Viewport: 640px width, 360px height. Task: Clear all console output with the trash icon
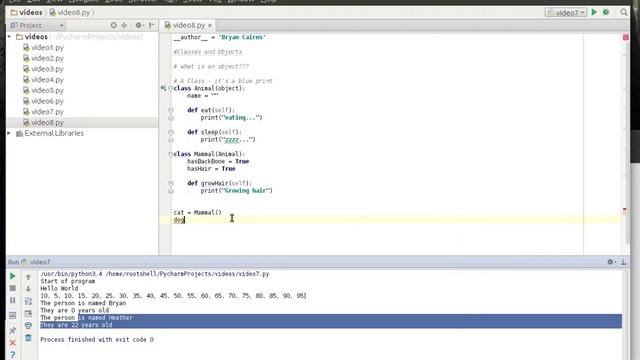point(28,338)
